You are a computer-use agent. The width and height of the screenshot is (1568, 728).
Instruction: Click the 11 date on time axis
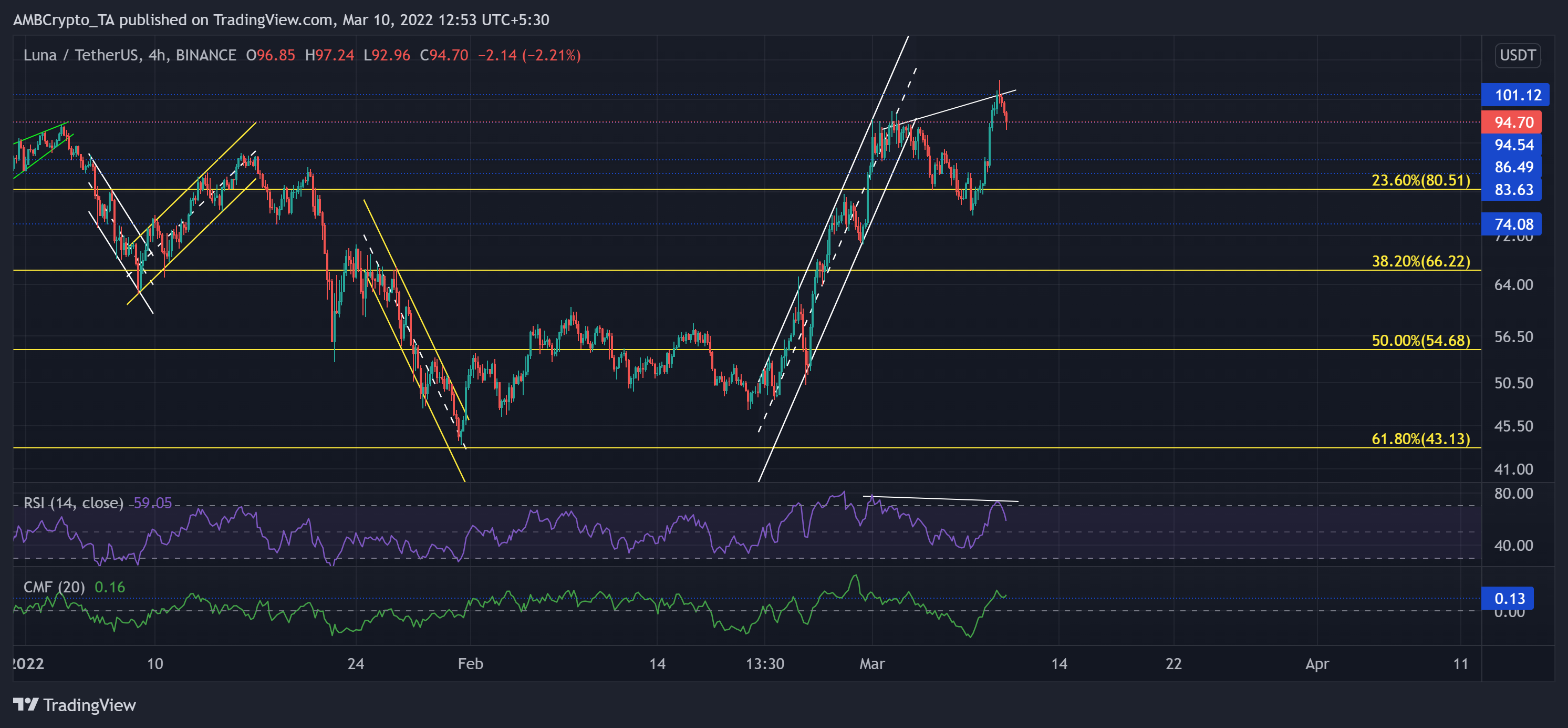tap(1460, 664)
